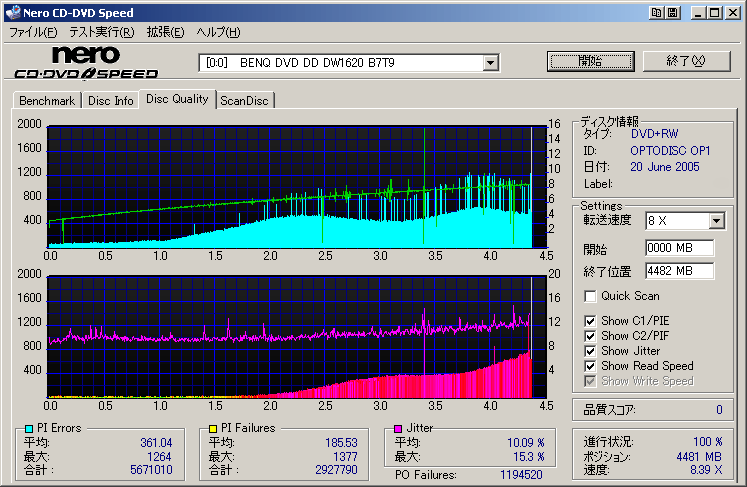Screen dimensions: 747x487
Task: Click the 終了位置 field showing 4482 MB
Action: tap(680, 271)
